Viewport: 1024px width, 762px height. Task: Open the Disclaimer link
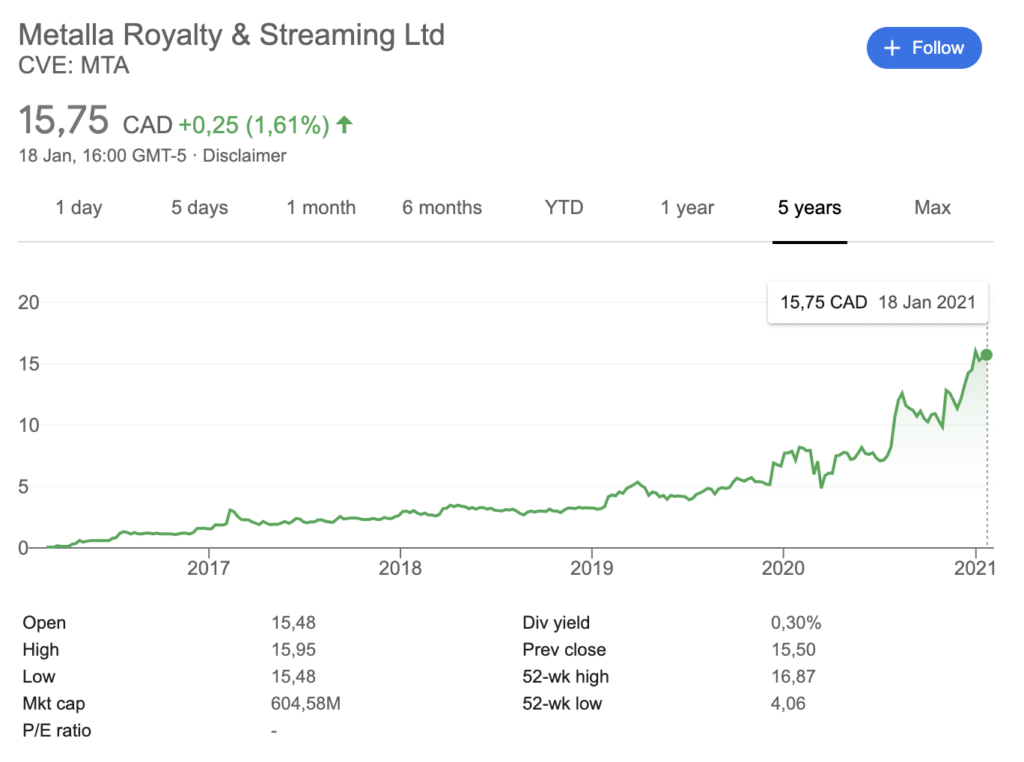point(244,156)
